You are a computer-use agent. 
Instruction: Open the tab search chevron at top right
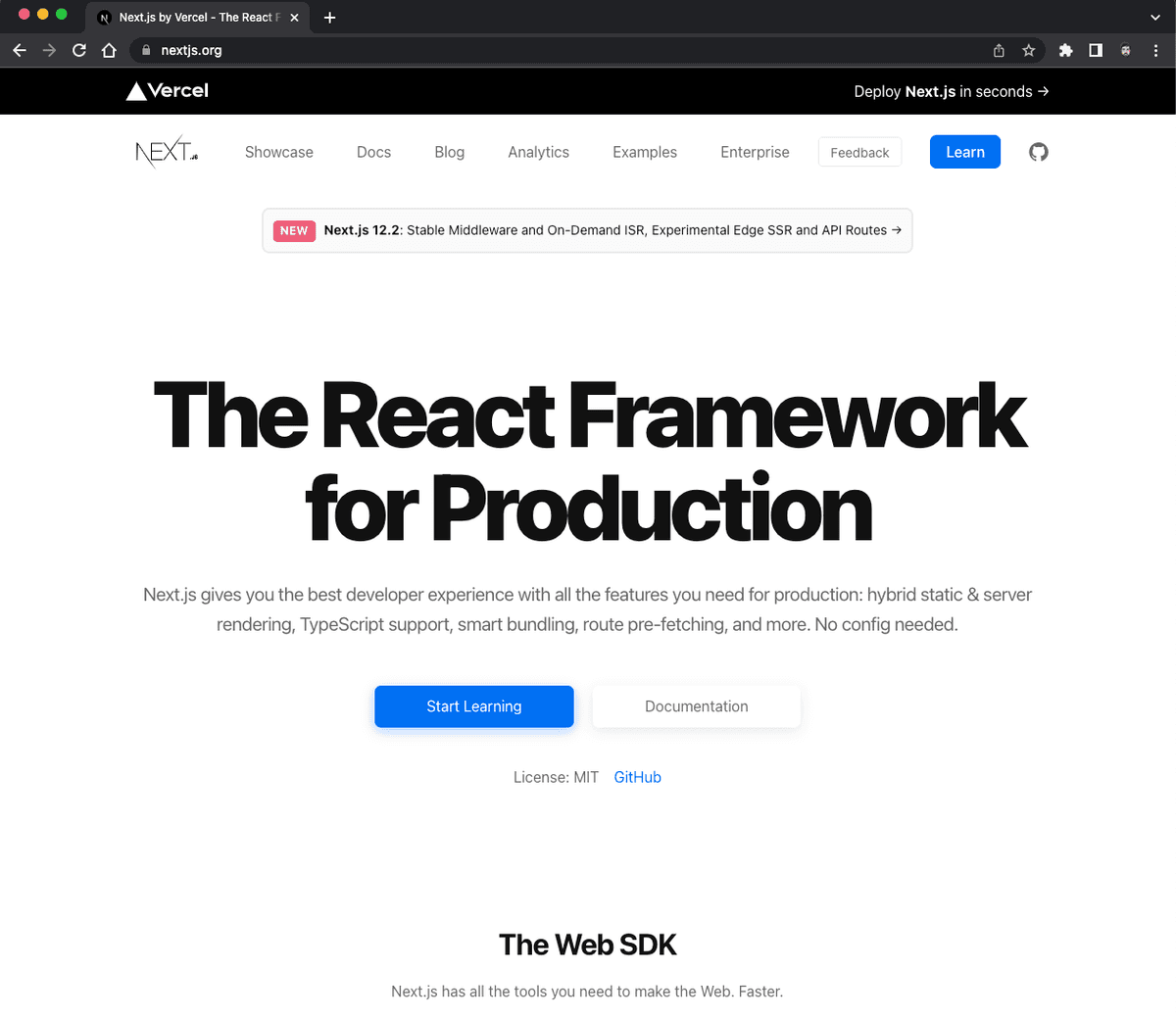(1154, 17)
